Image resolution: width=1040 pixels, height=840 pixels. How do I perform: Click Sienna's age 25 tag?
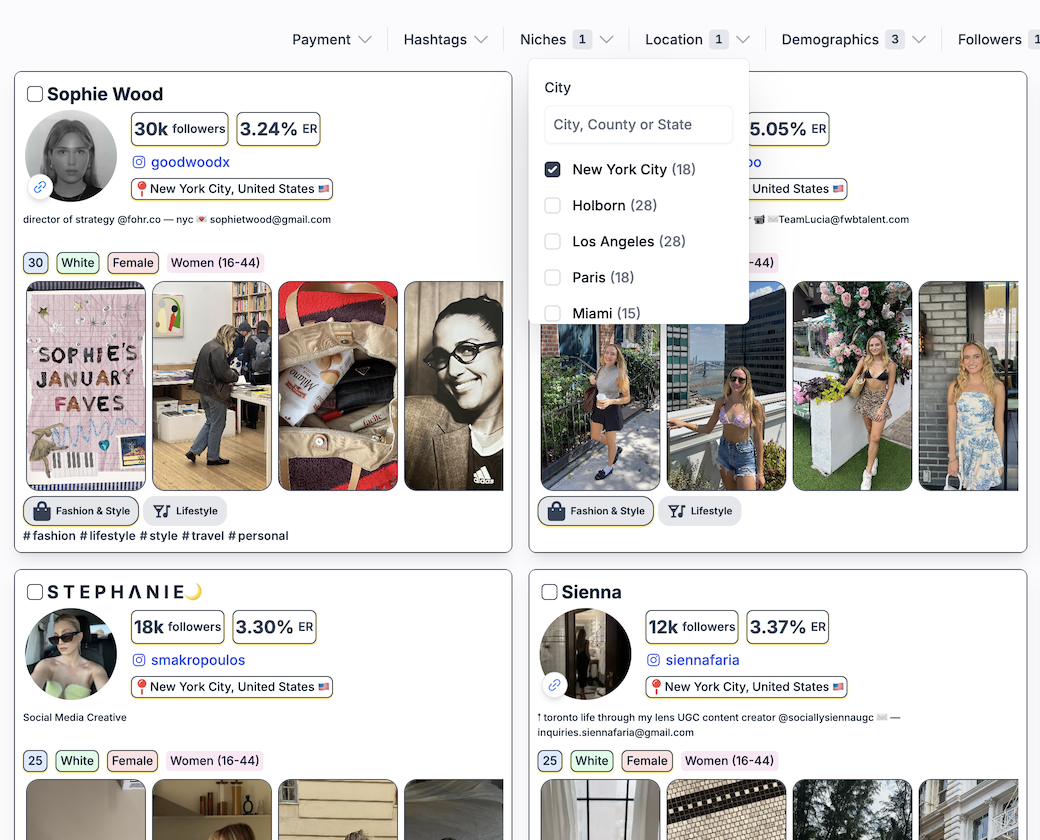coord(550,760)
